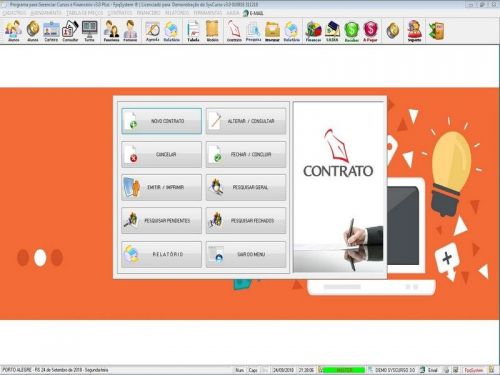Click the single businessman toolbar icon
This screenshot has height=375, width=500.
tap(130, 31)
